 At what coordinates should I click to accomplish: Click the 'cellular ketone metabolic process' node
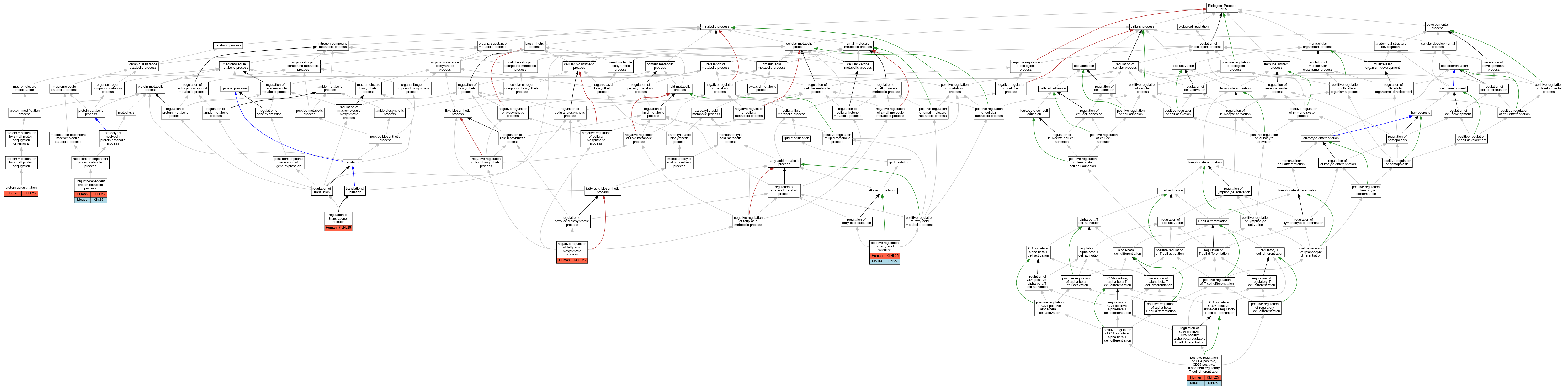tap(858, 66)
